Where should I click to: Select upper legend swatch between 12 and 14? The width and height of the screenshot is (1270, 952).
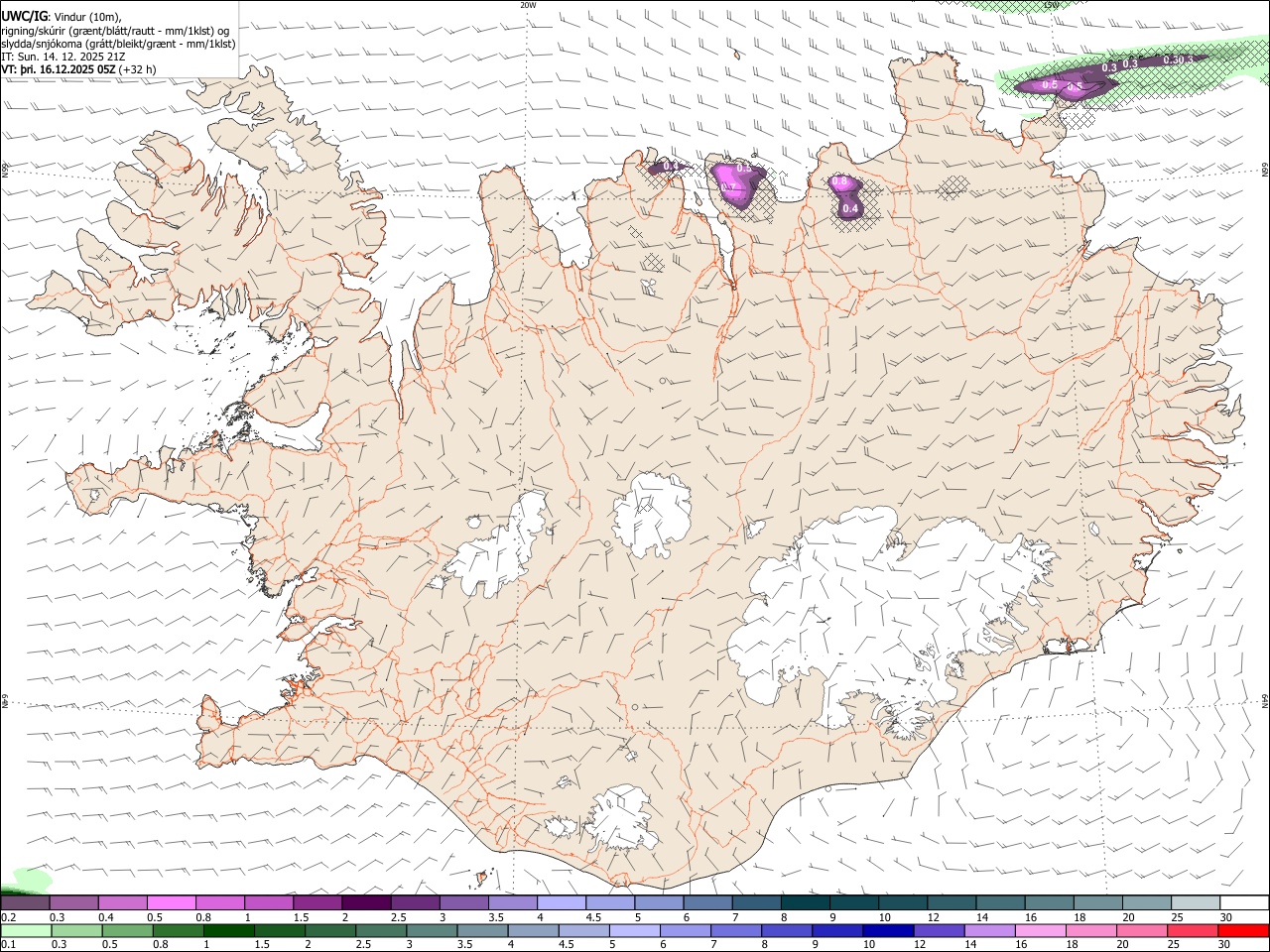(952, 903)
